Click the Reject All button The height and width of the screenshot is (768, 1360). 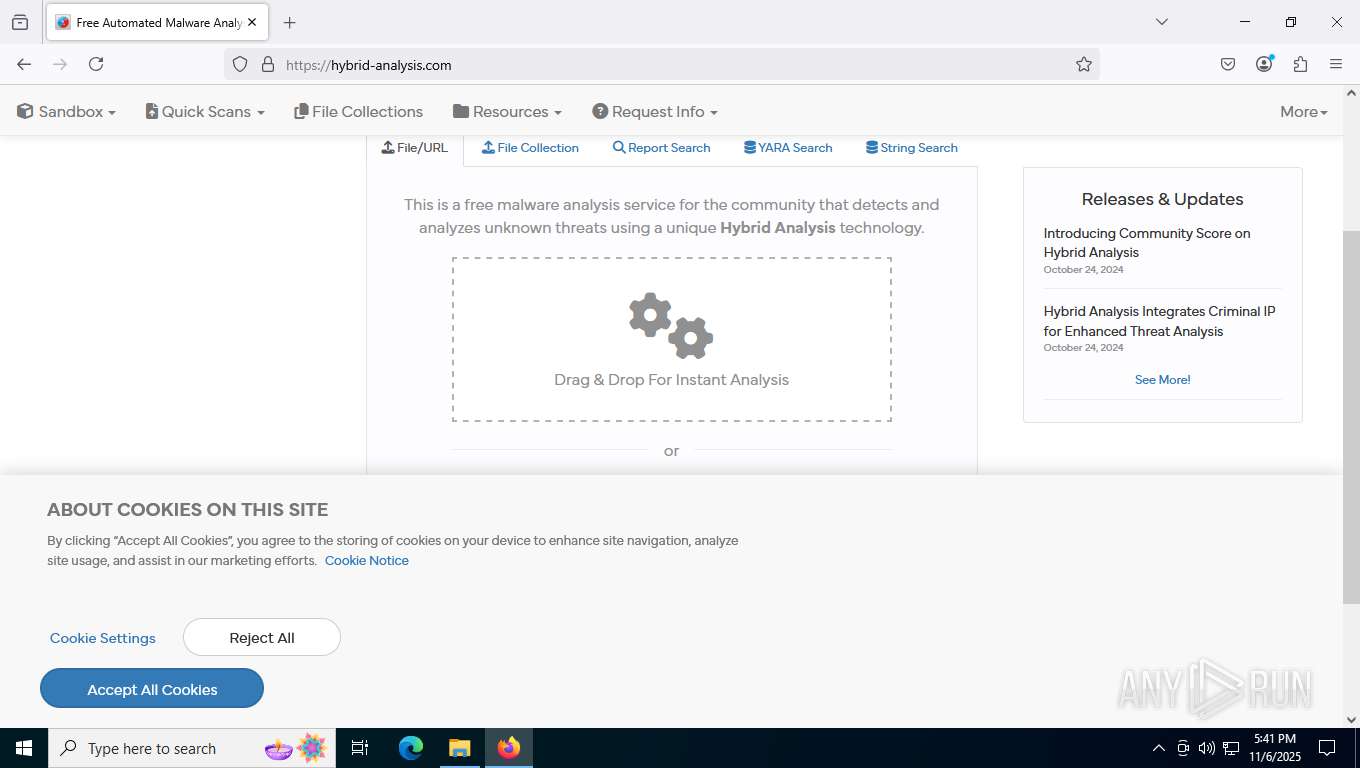pos(262,638)
